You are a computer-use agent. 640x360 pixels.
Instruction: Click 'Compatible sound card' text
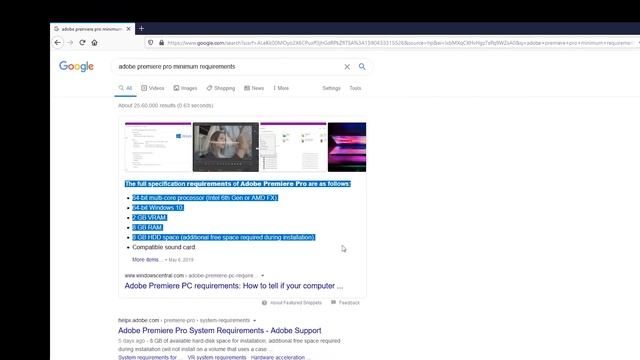point(164,247)
